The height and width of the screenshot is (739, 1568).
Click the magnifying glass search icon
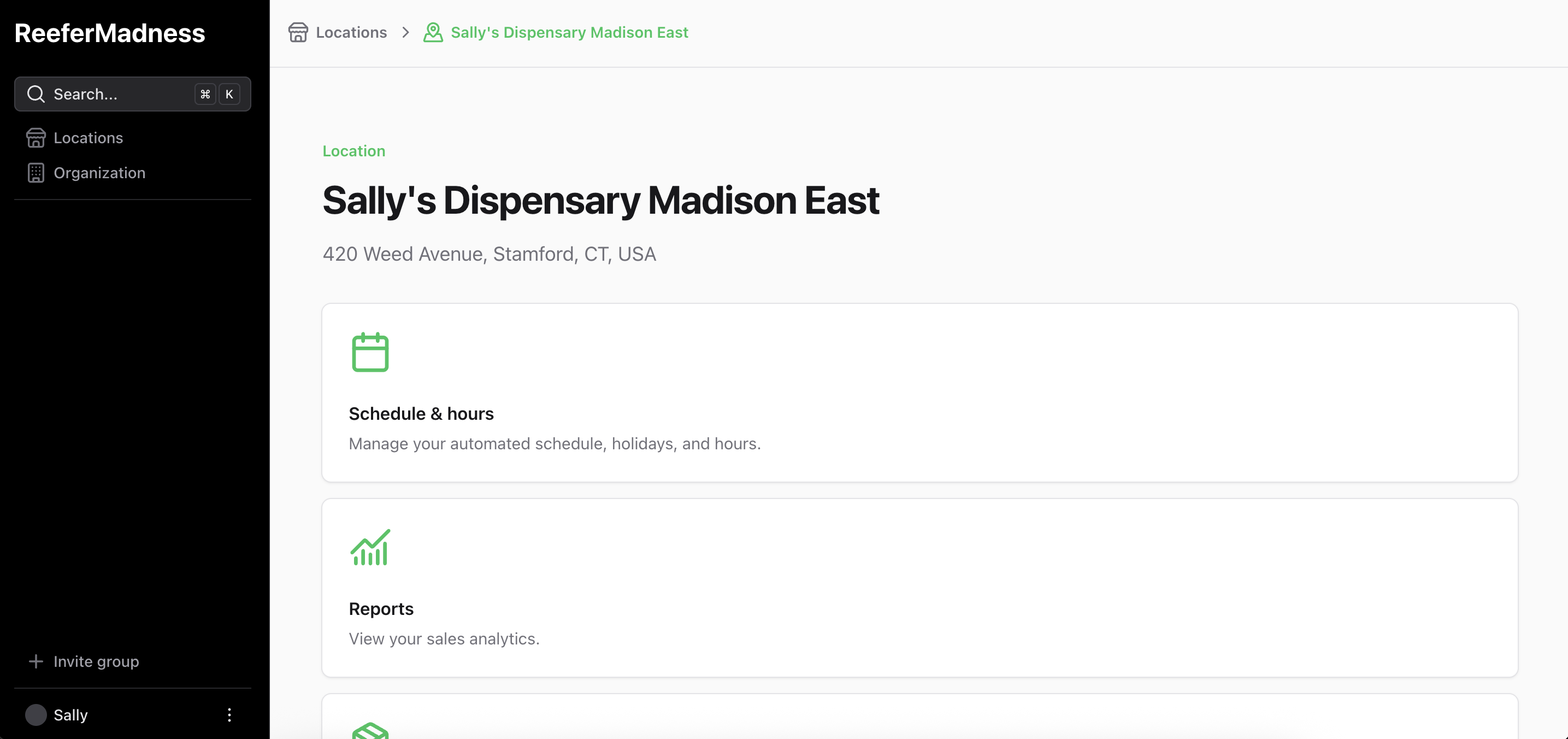36,95
